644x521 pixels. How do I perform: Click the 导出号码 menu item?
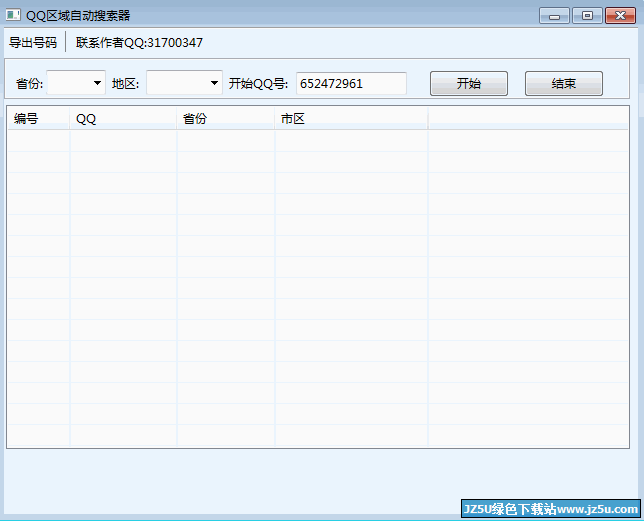(33, 42)
